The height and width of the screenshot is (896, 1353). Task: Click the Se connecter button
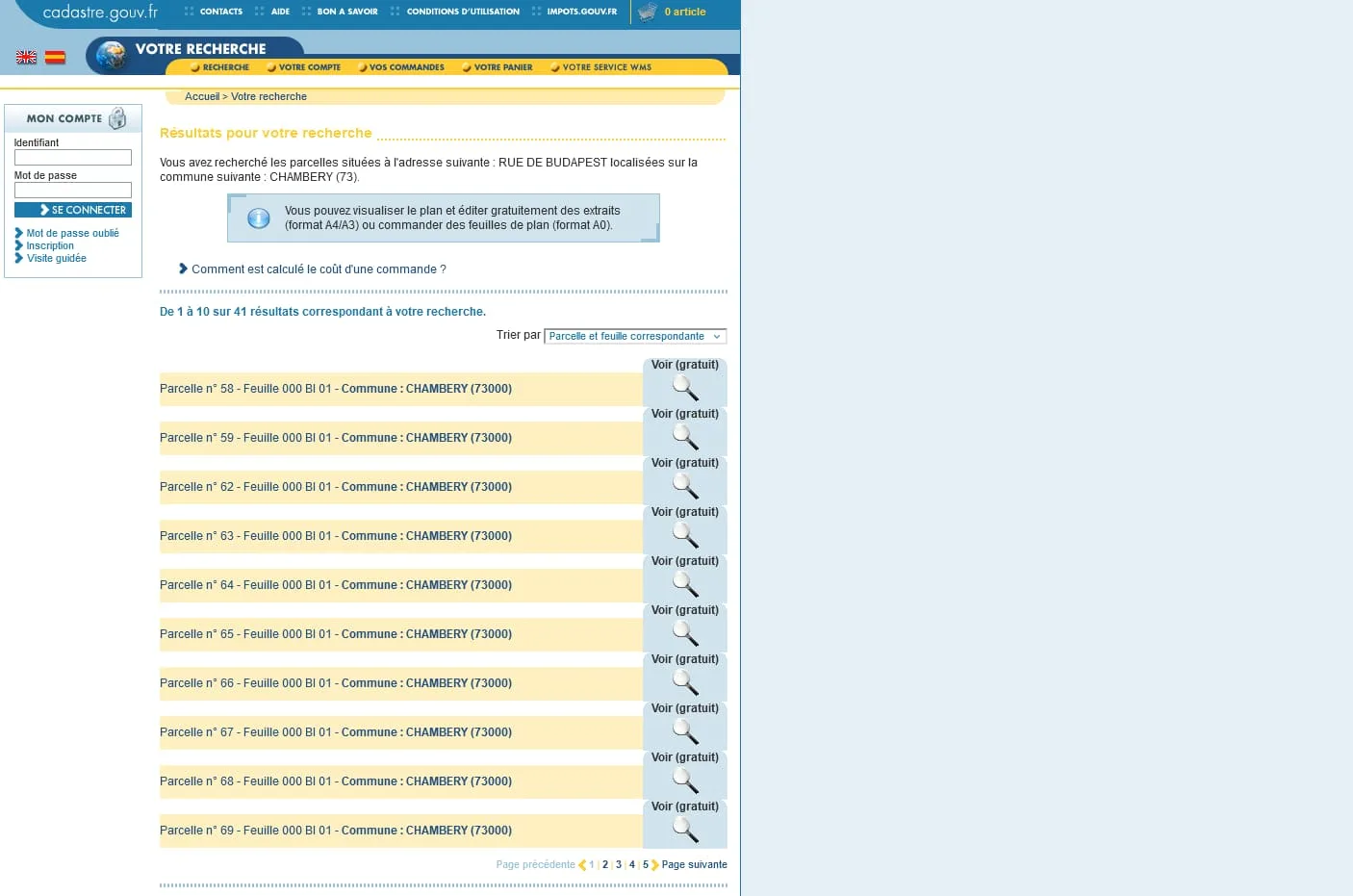[x=73, y=210]
